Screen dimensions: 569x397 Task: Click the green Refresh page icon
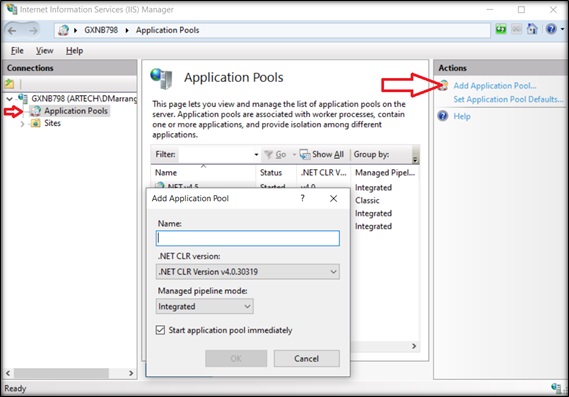click(501, 29)
